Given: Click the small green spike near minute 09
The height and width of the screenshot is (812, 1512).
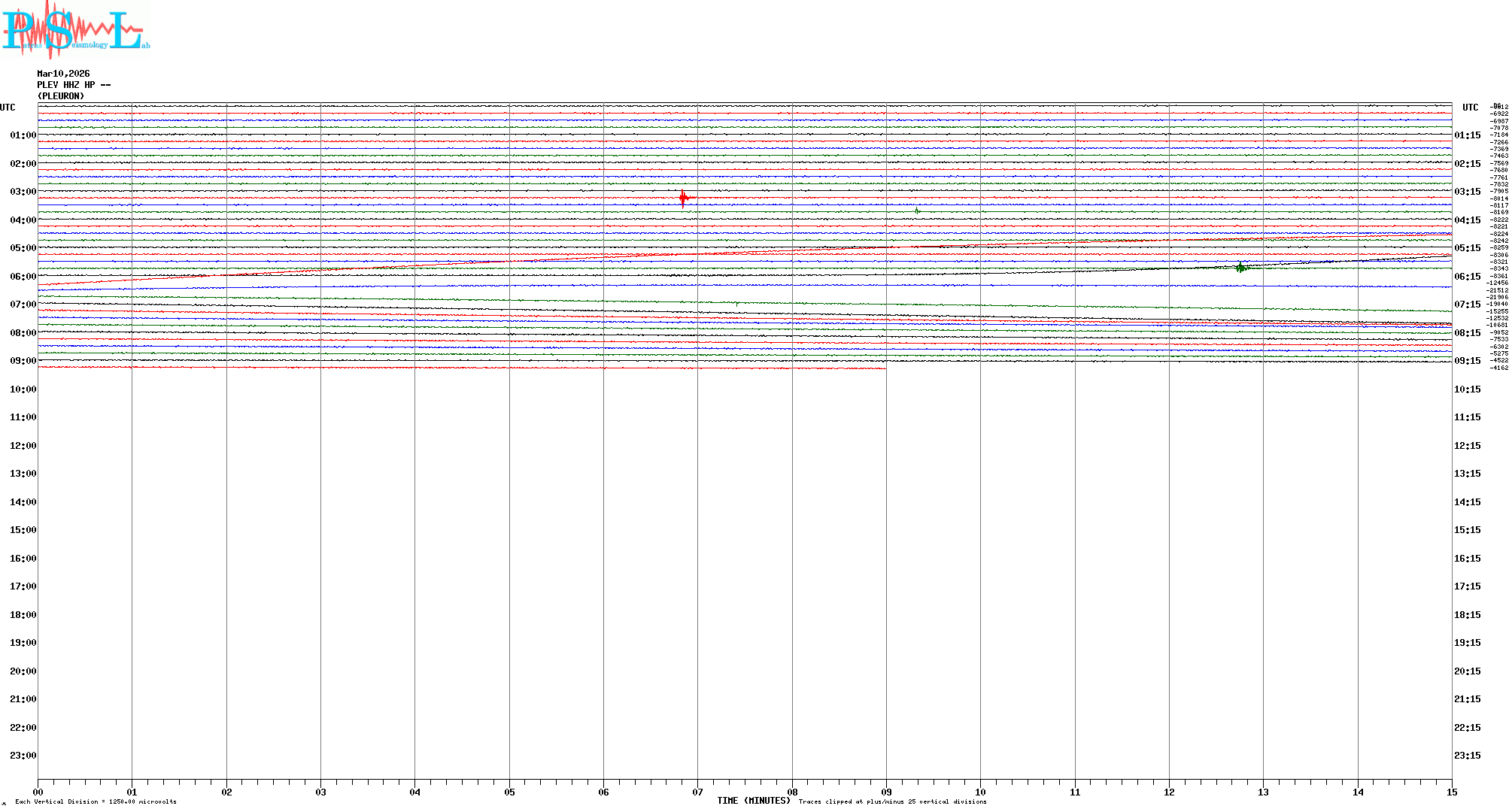Looking at the screenshot, I should click(x=917, y=211).
